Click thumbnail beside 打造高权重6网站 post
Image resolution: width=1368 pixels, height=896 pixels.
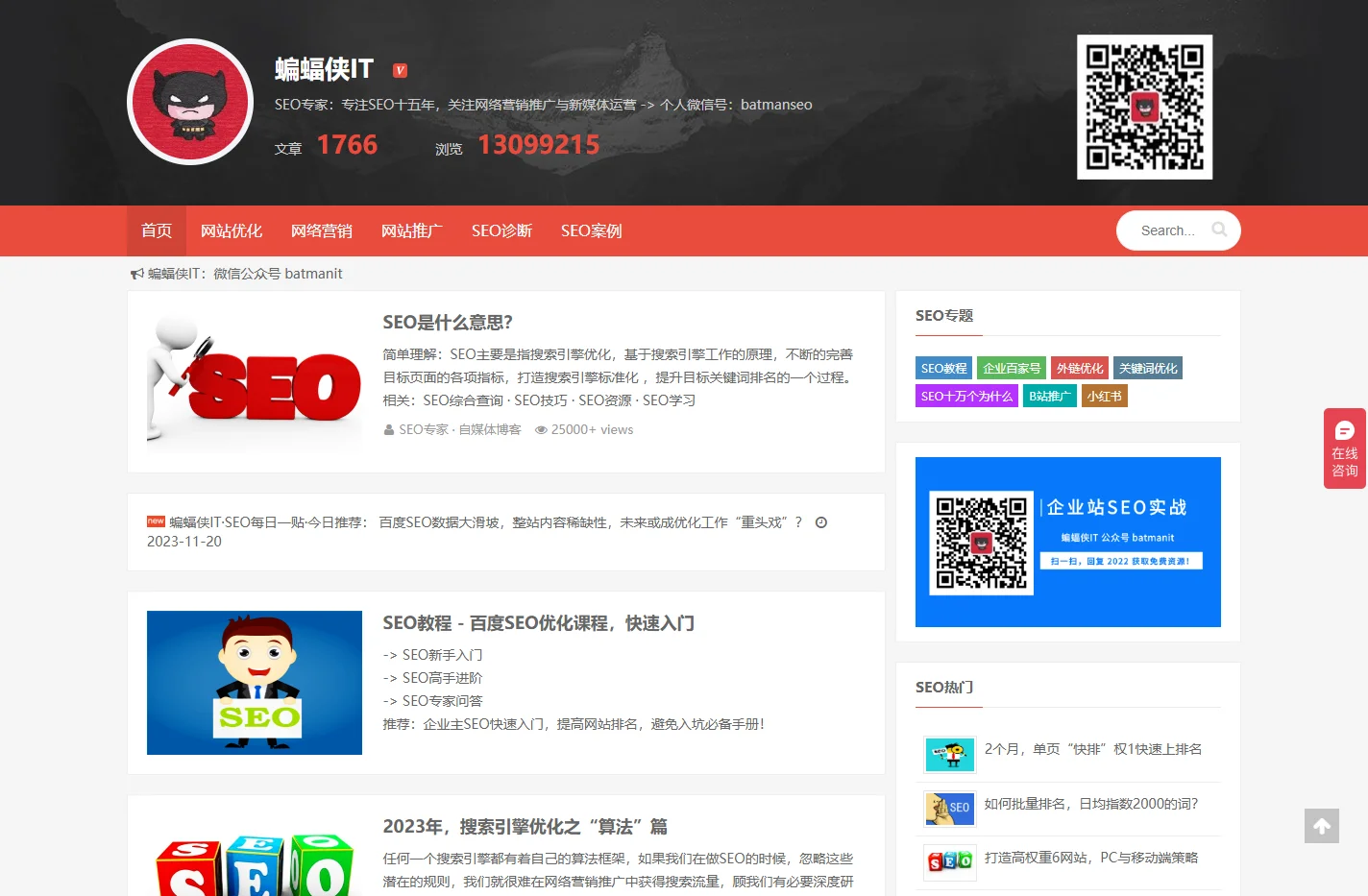[x=949, y=862]
